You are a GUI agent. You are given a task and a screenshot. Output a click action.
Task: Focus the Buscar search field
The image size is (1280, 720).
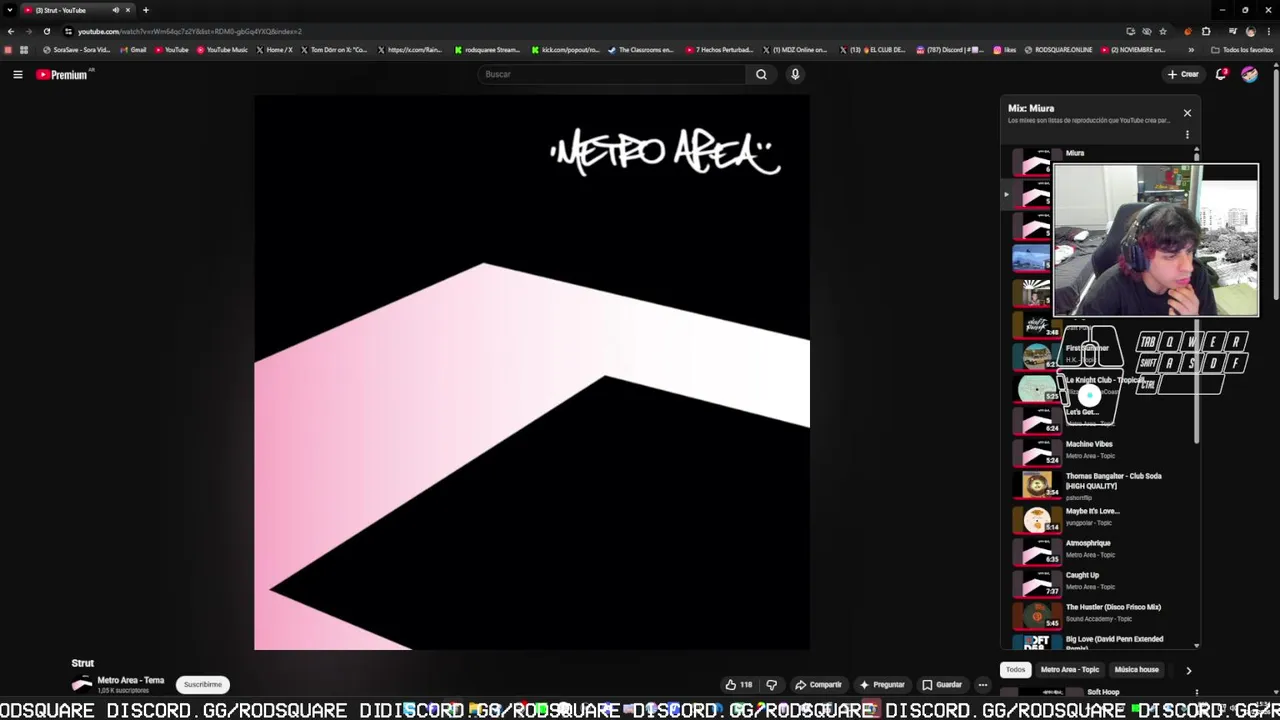[x=612, y=74]
